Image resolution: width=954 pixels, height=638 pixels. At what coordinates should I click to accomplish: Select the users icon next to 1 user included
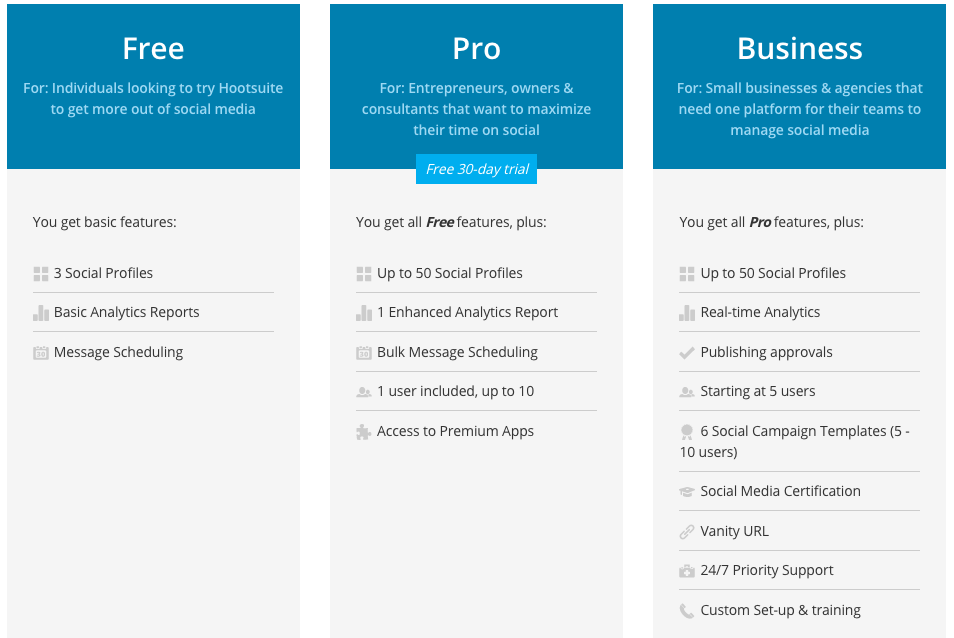click(x=364, y=391)
